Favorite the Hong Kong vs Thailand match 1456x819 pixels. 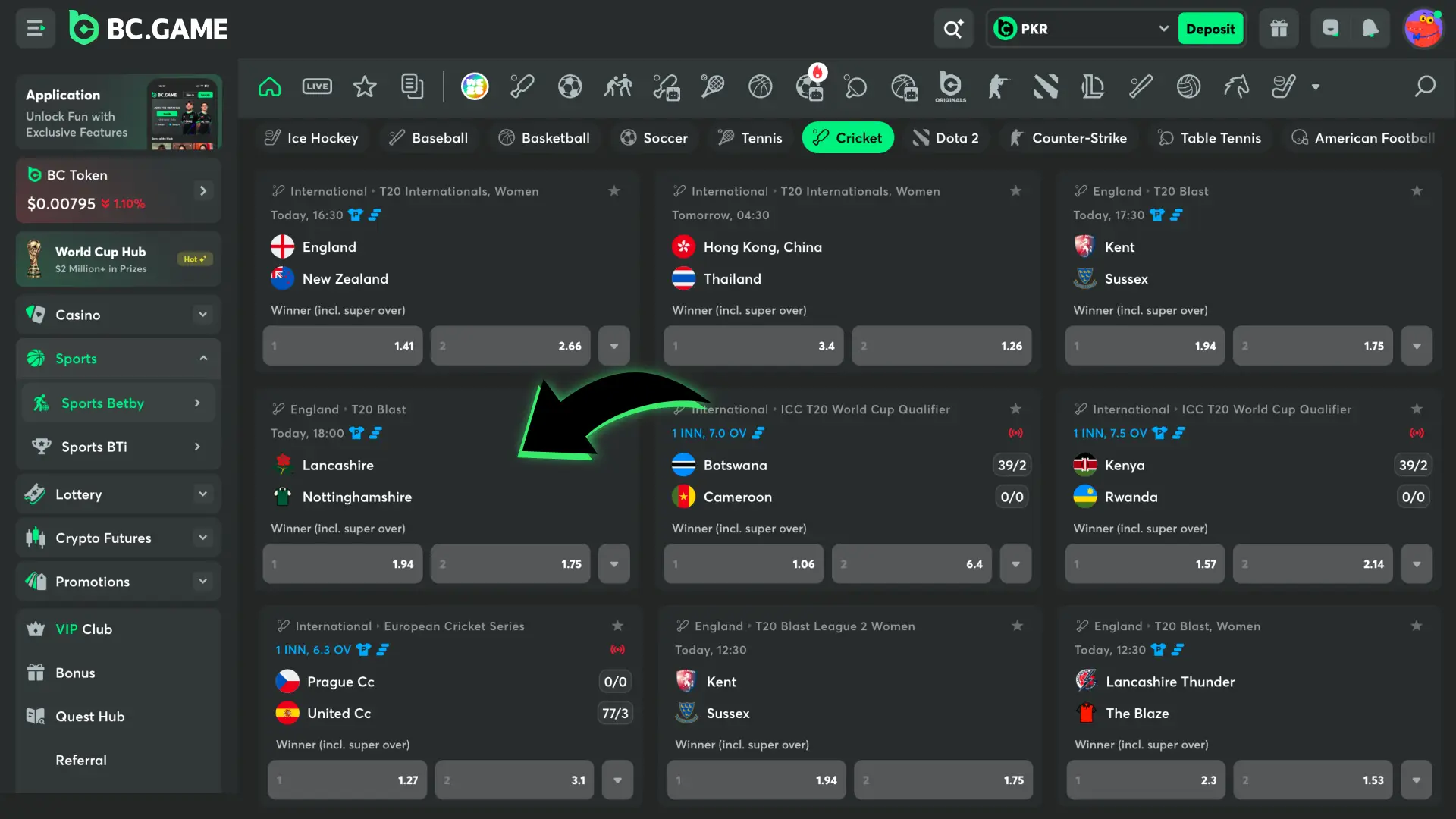tap(1015, 191)
